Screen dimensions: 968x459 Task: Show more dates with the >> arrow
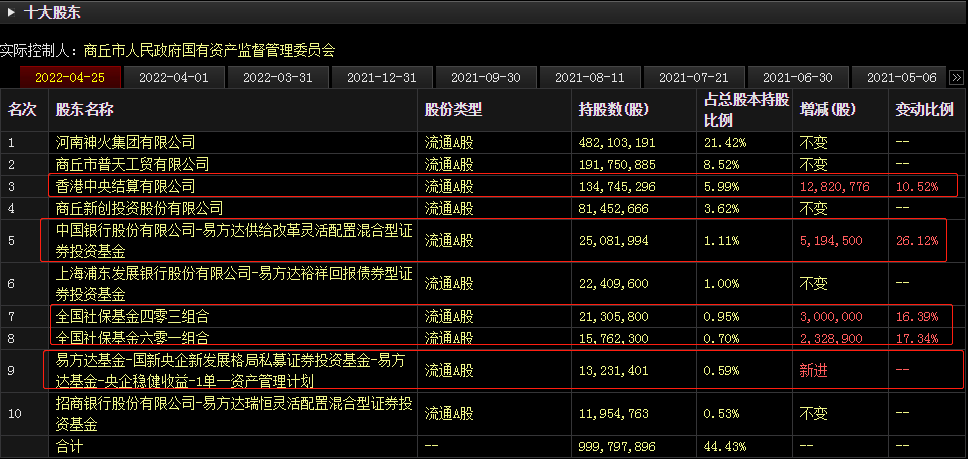[956, 78]
